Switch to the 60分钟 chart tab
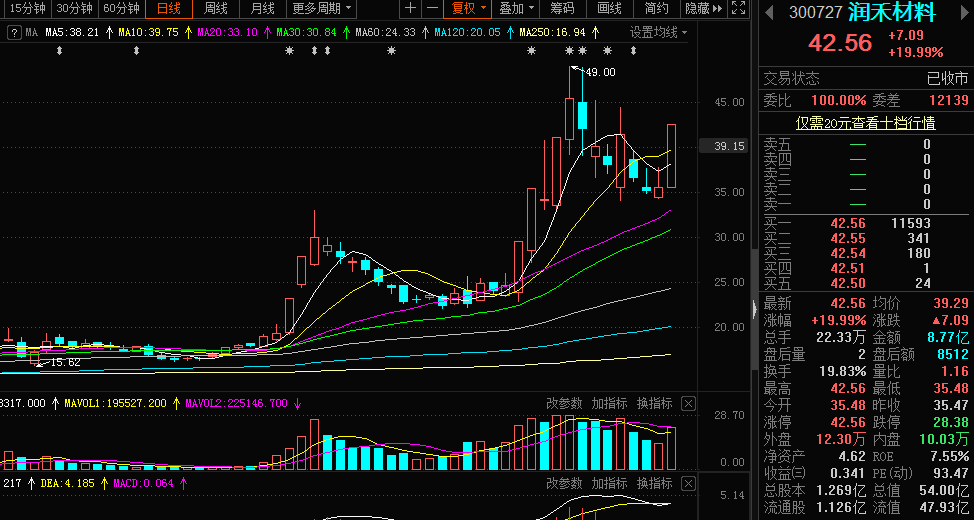Screen dimensions: 974x520 pyautogui.click(x=122, y=9)
